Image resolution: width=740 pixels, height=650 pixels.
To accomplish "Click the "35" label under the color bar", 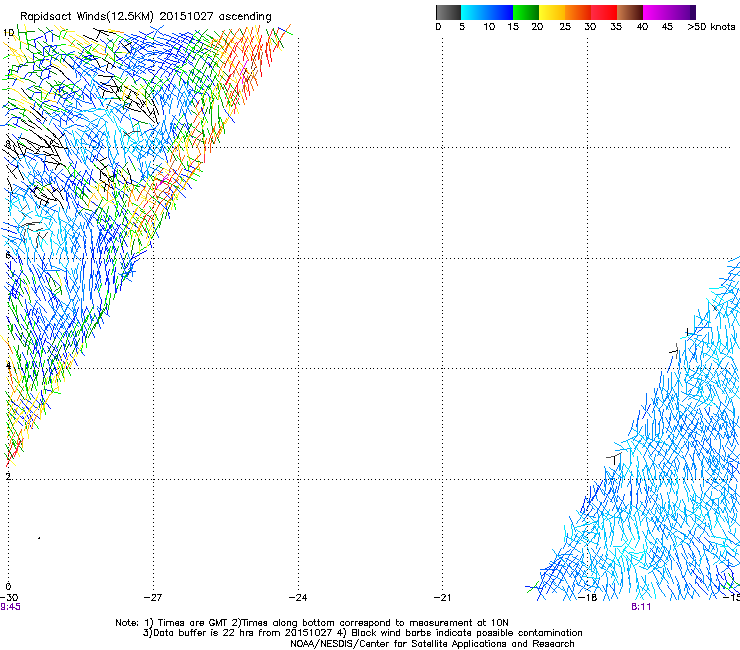I will (616, 27).
